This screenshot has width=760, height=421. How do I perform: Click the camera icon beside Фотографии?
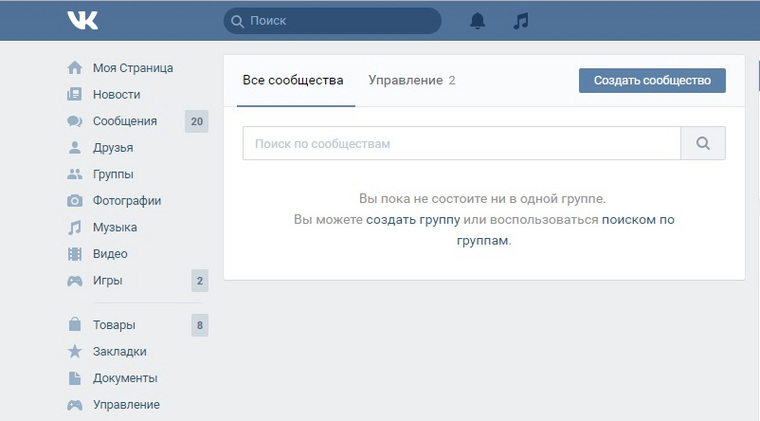pos(75,201)
